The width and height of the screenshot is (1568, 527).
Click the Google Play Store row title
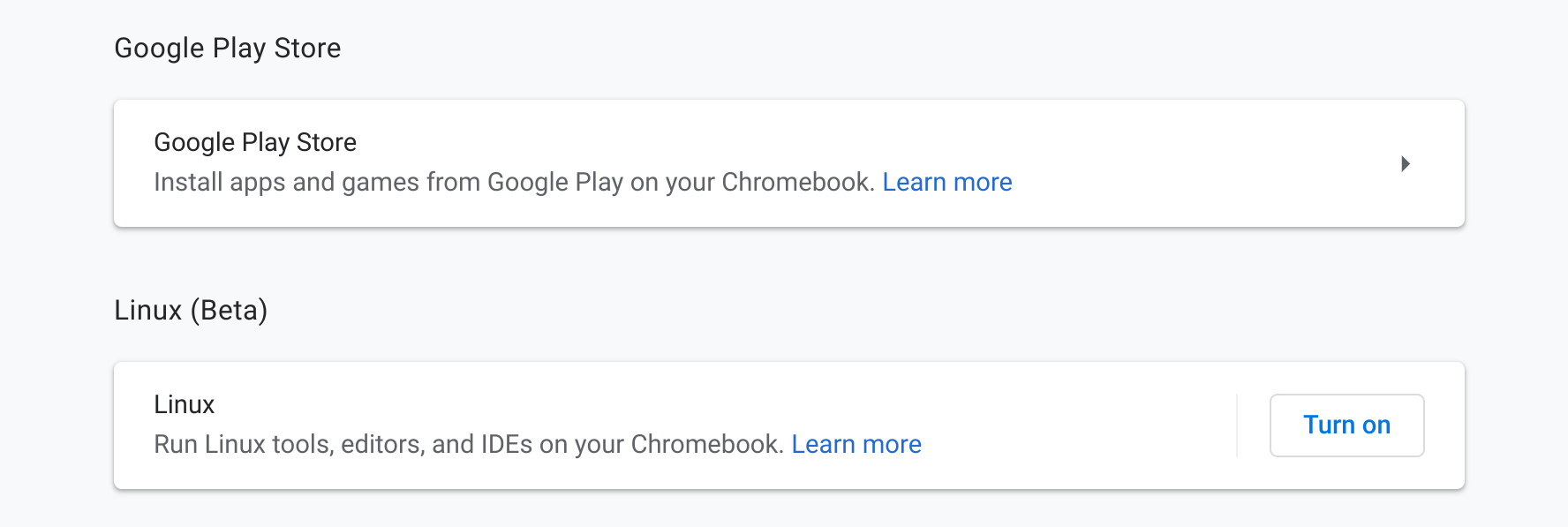coord(255,142)
